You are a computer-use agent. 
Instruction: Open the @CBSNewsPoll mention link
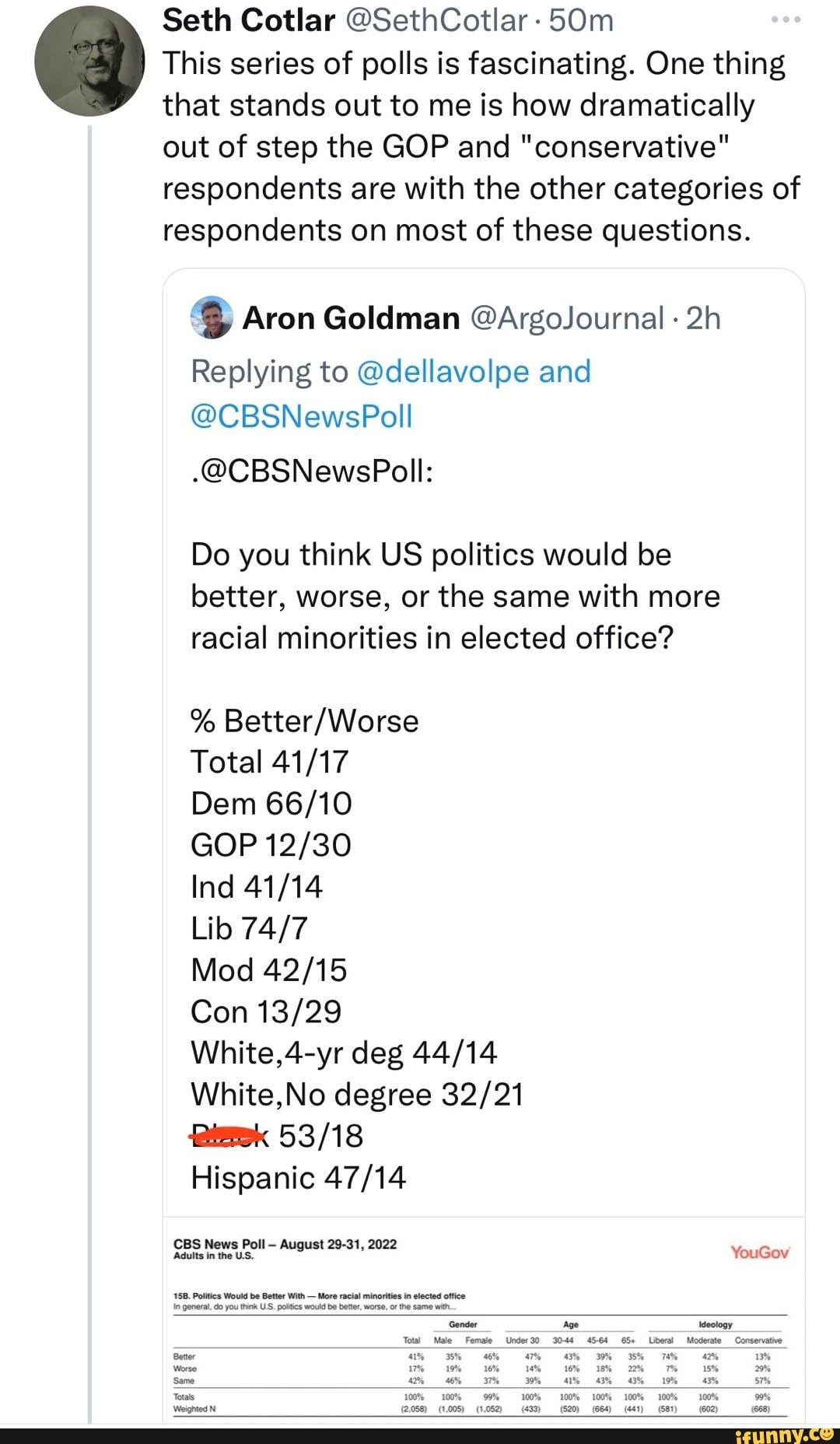click(x=301, y=416)
